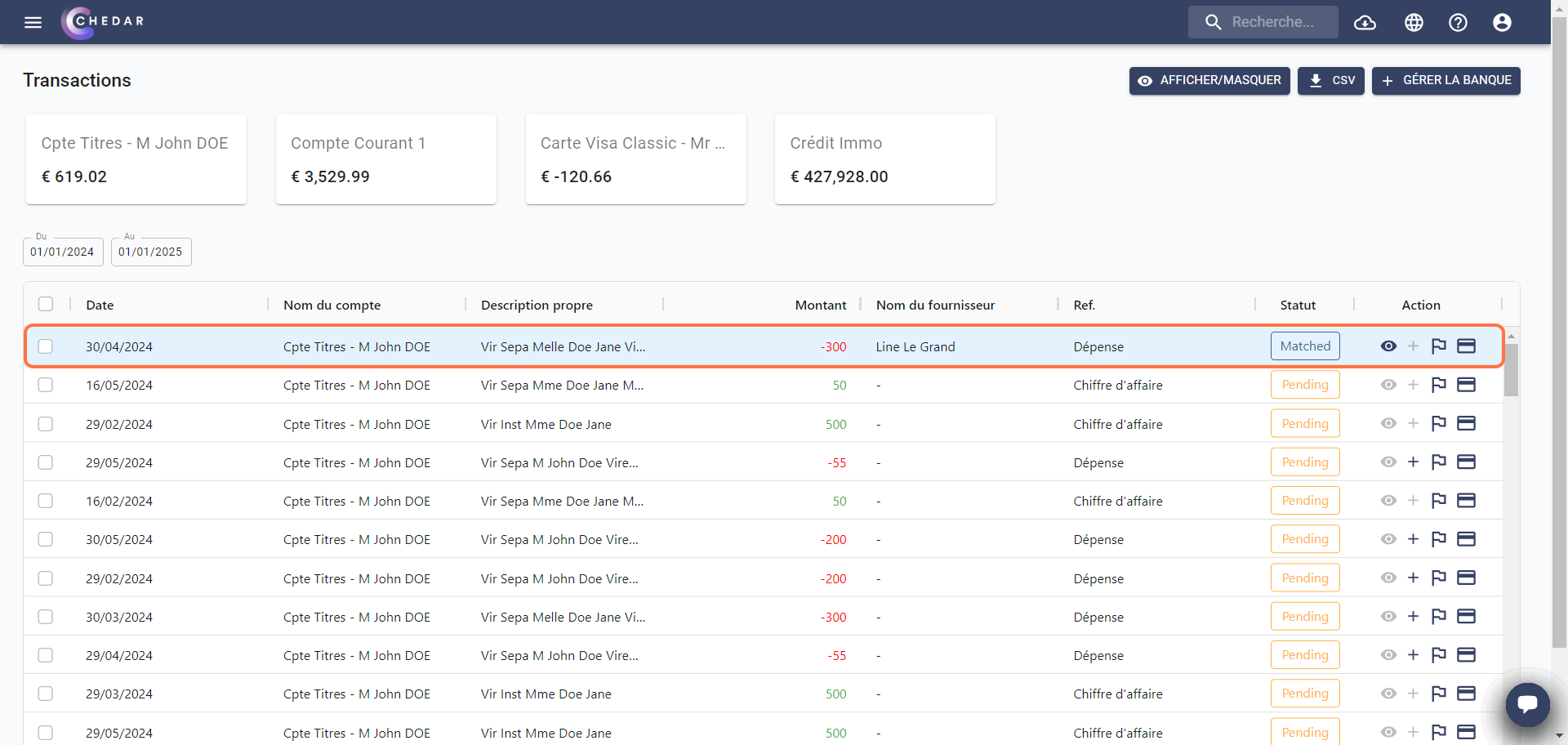Image resolution: width=1568 pixels, height=745 pixels.
Task: Click the Du start date field
Action: (63, 252)
